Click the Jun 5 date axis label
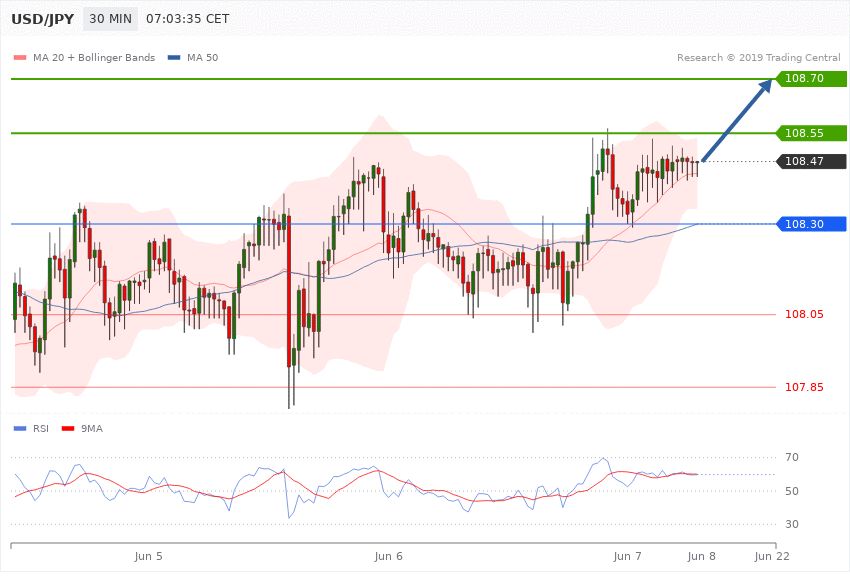This screenshot has height=576, width=850. click(x=148, y=556)
